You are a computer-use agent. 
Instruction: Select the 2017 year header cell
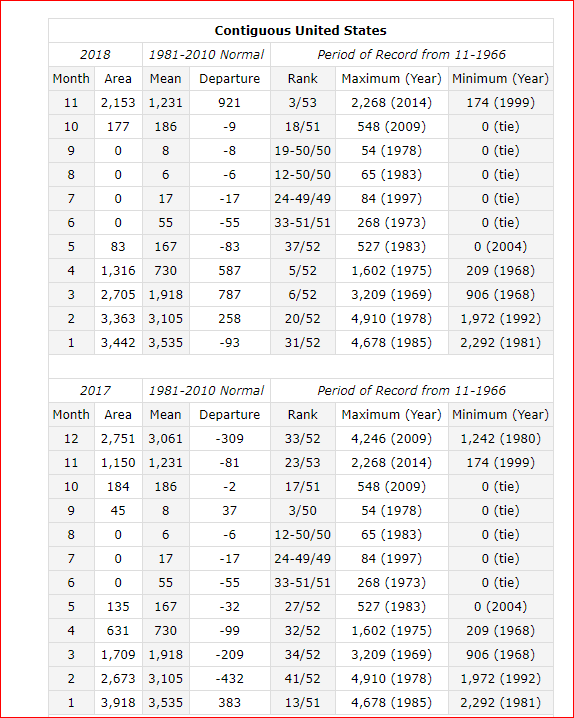coord(95,391)
